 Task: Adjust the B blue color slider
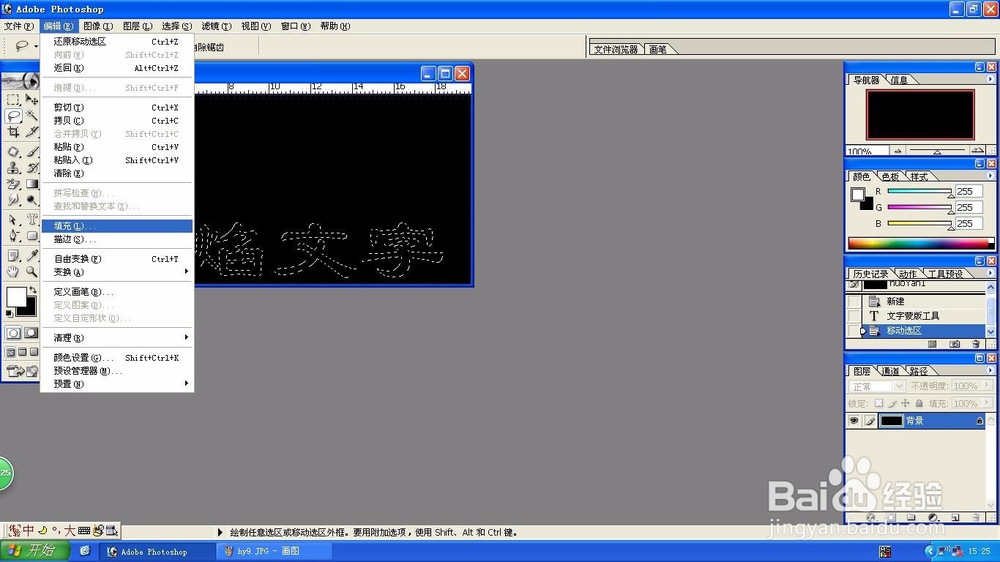pyautogui.click(x=919, y=224)
